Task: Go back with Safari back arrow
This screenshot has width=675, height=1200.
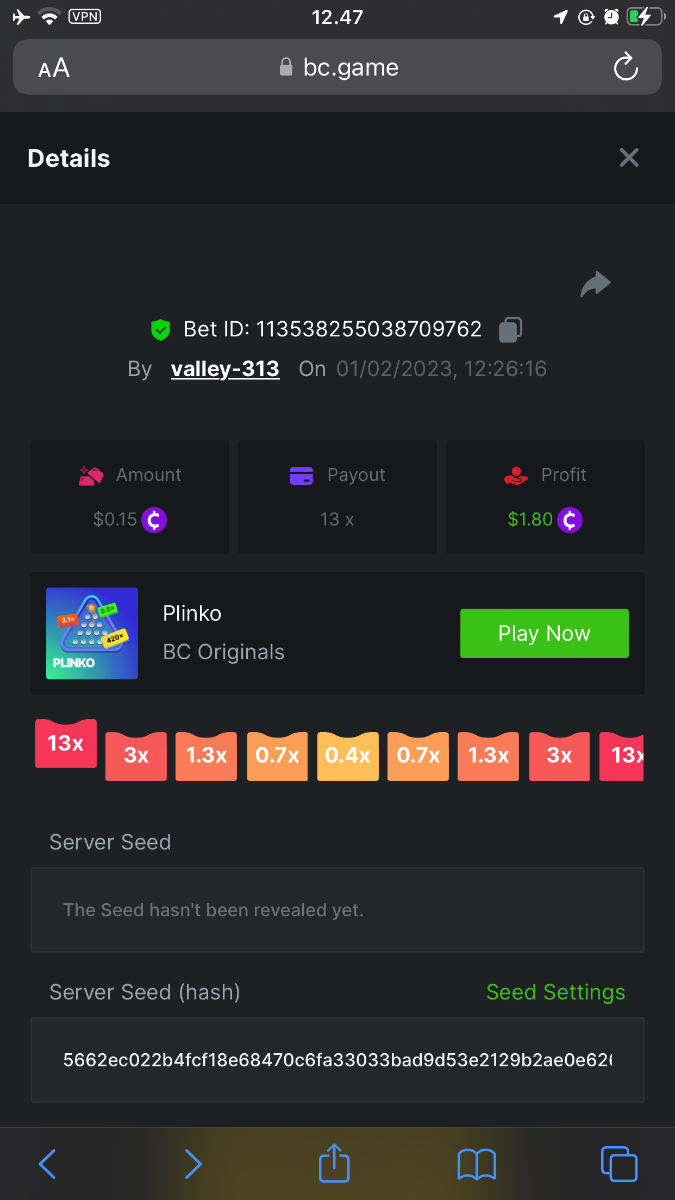Action: pos(47,1163)
